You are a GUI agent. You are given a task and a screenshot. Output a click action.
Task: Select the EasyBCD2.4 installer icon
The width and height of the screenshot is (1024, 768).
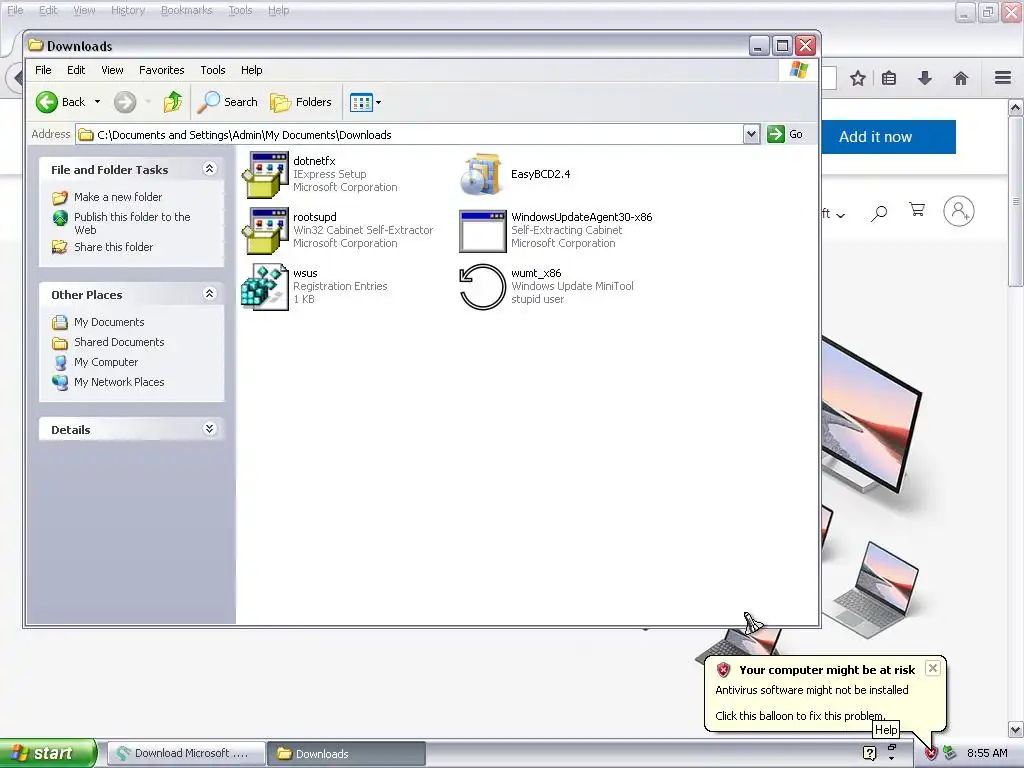pyautogui.click(x=482, y=174)
